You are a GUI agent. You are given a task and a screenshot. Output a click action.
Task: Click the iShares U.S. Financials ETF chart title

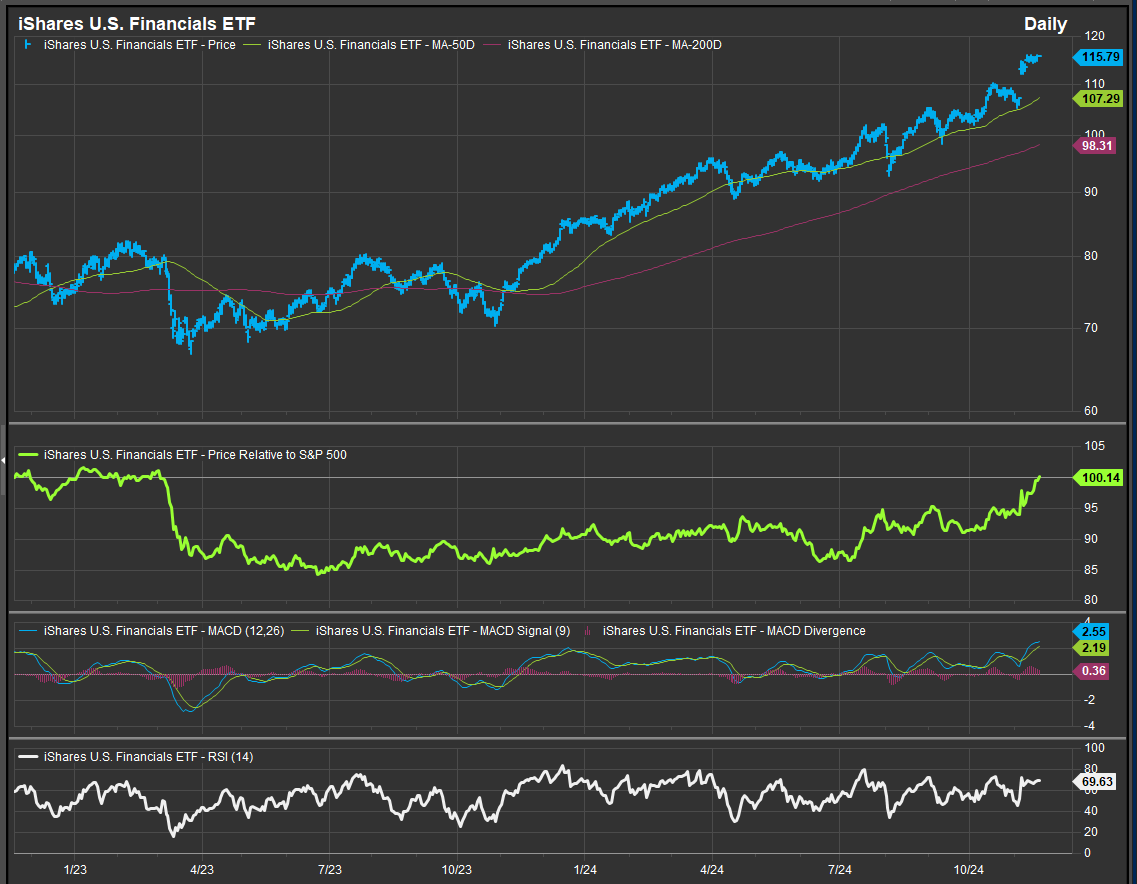click(x=136, y=24)
